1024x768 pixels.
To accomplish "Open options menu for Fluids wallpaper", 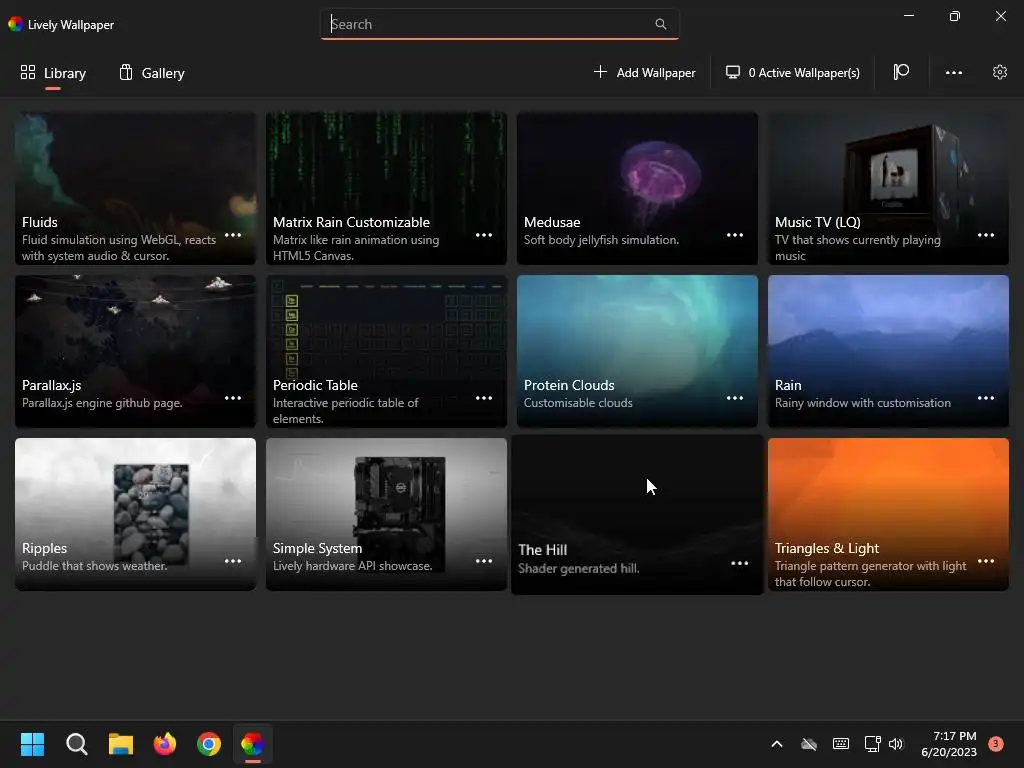I will coord(233,235).
